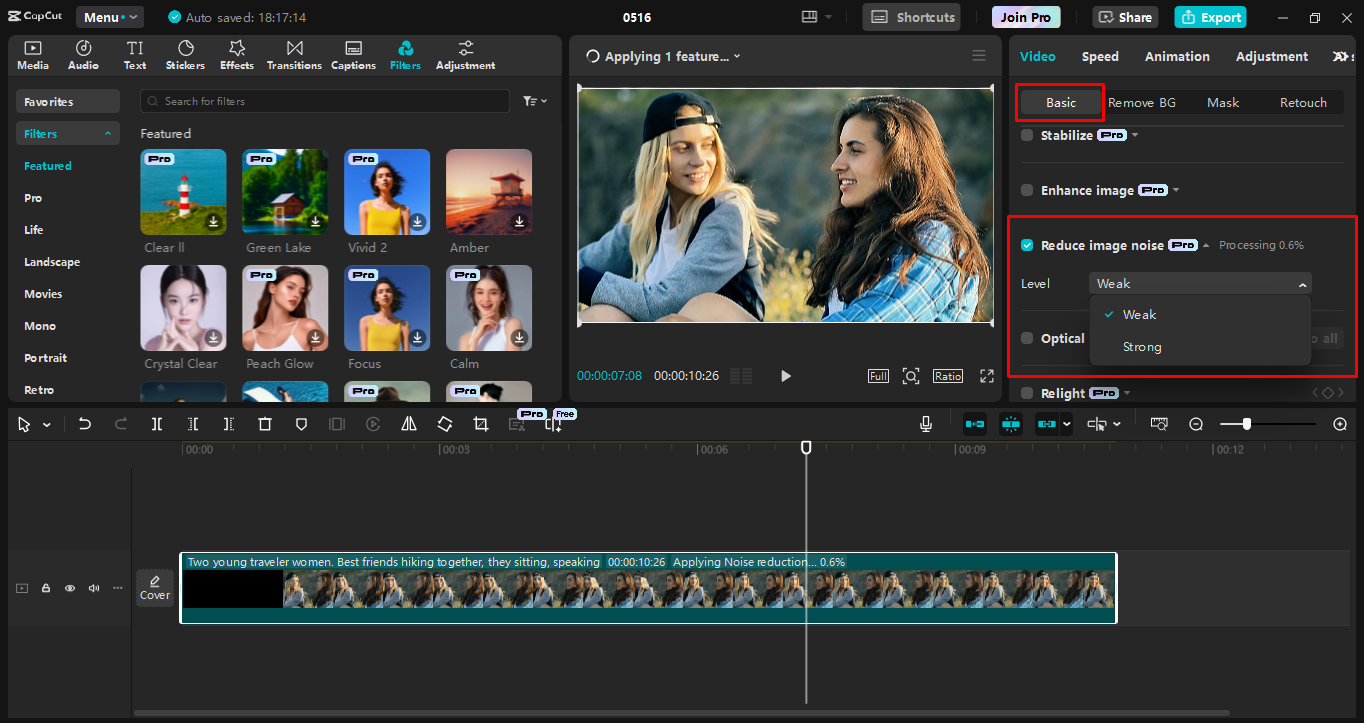Enable the Stabilize checkbox
The image size is (1364, 723).
coord(1027,135)
